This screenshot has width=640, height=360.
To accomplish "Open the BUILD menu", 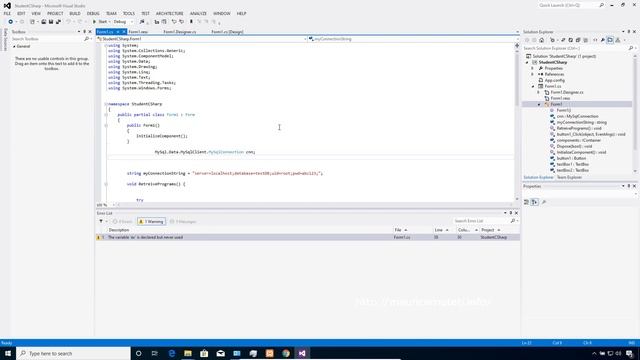I will click(x=75, y=13).
